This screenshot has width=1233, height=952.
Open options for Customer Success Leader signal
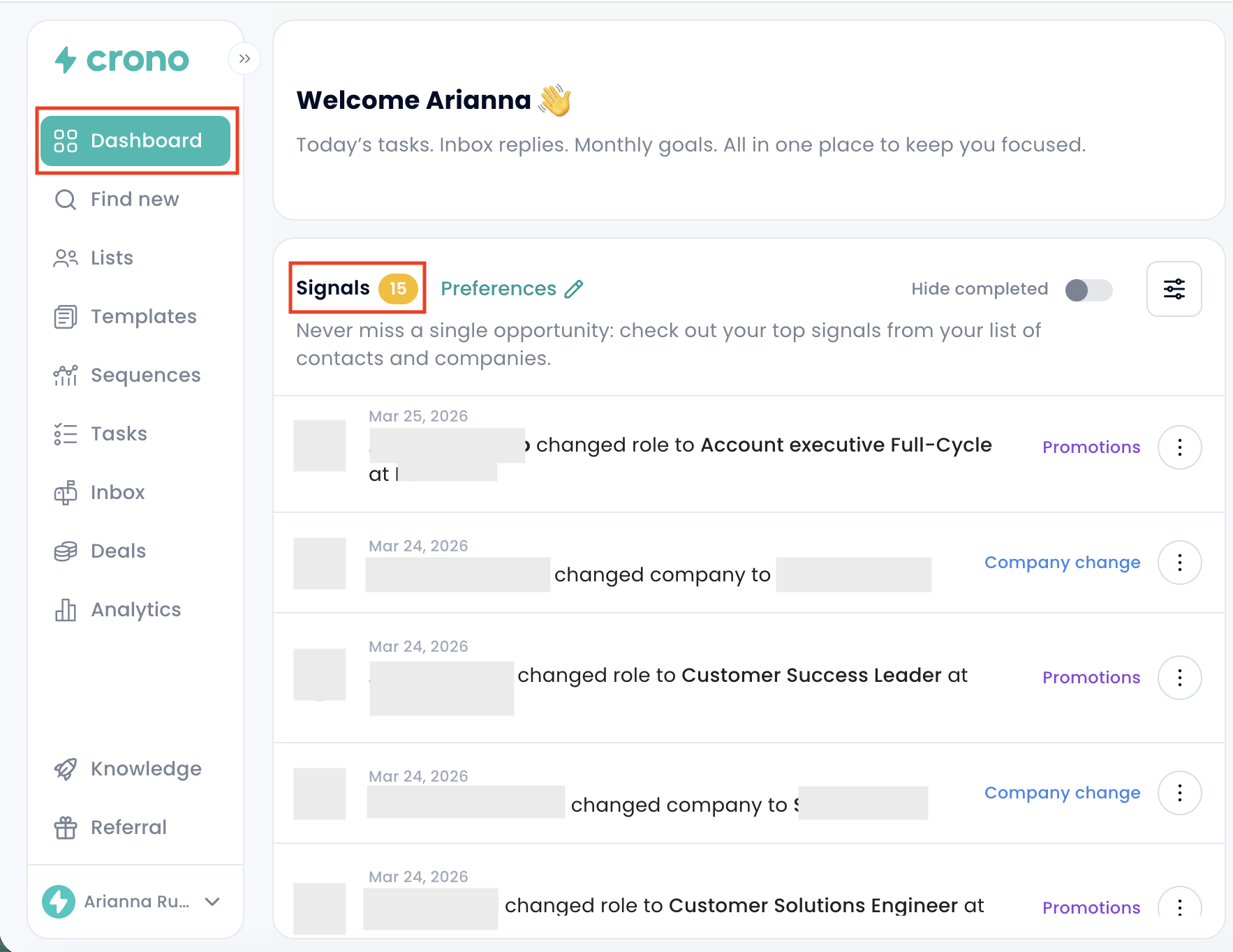1179,678
